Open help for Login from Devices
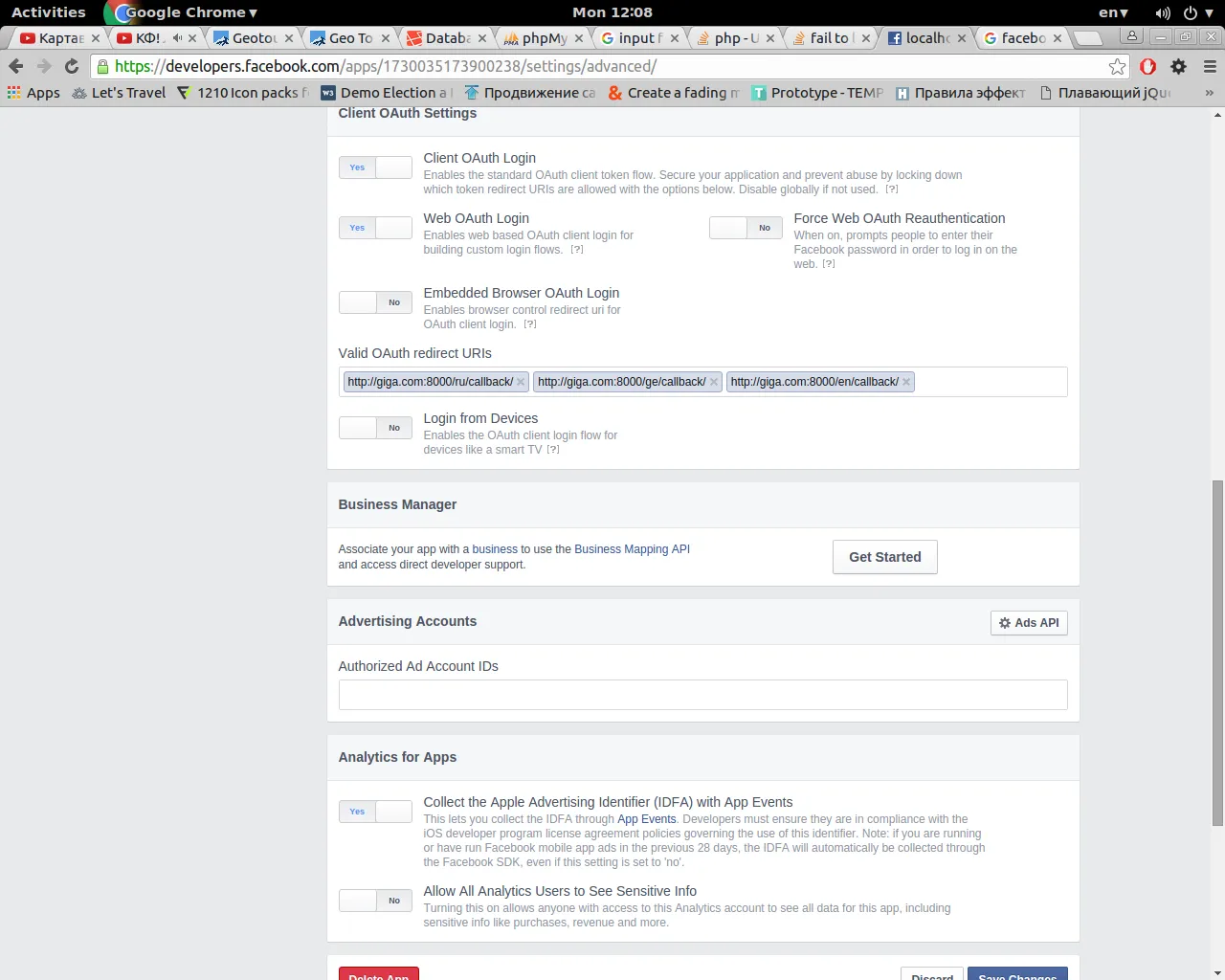Viewport: 1225px width, 980px height. (553, 450)
